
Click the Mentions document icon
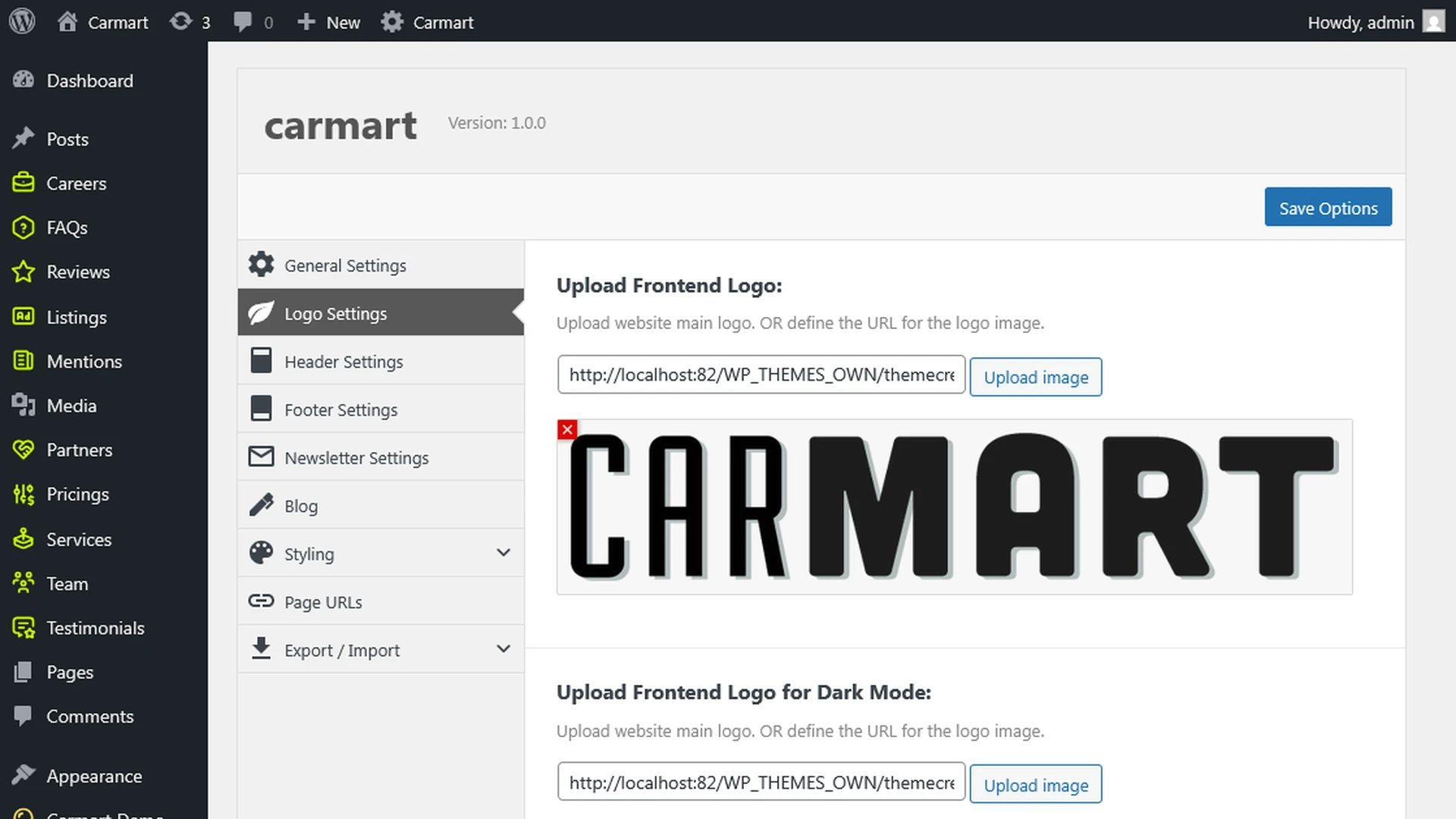[24, 361]
